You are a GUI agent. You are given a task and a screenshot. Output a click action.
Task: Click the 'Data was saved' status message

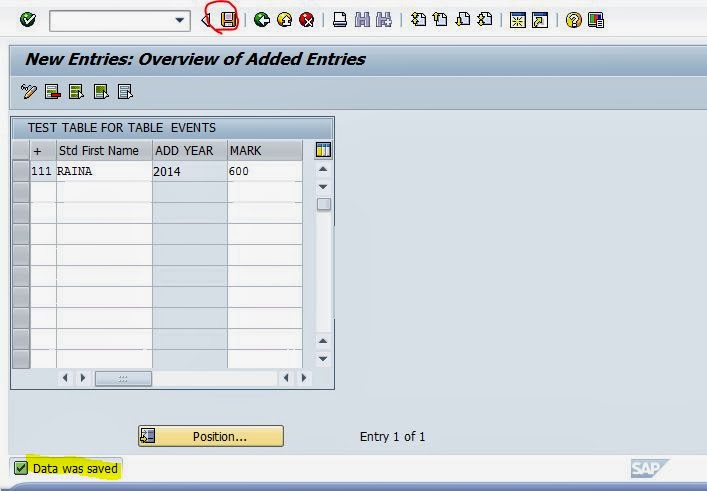(x=75, y=468)
